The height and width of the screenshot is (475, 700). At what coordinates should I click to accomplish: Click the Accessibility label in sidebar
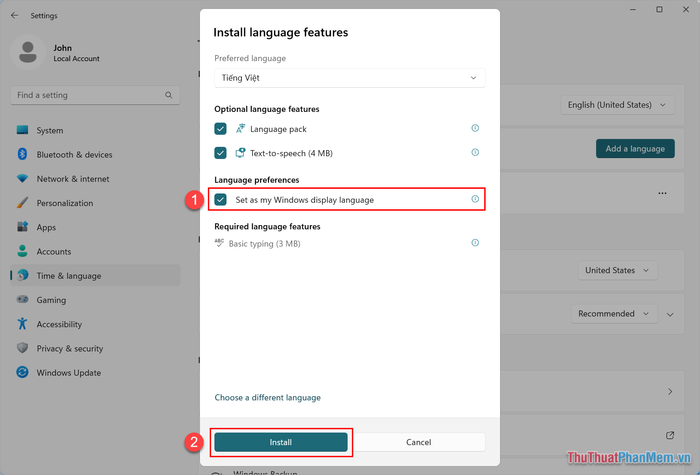59,324
